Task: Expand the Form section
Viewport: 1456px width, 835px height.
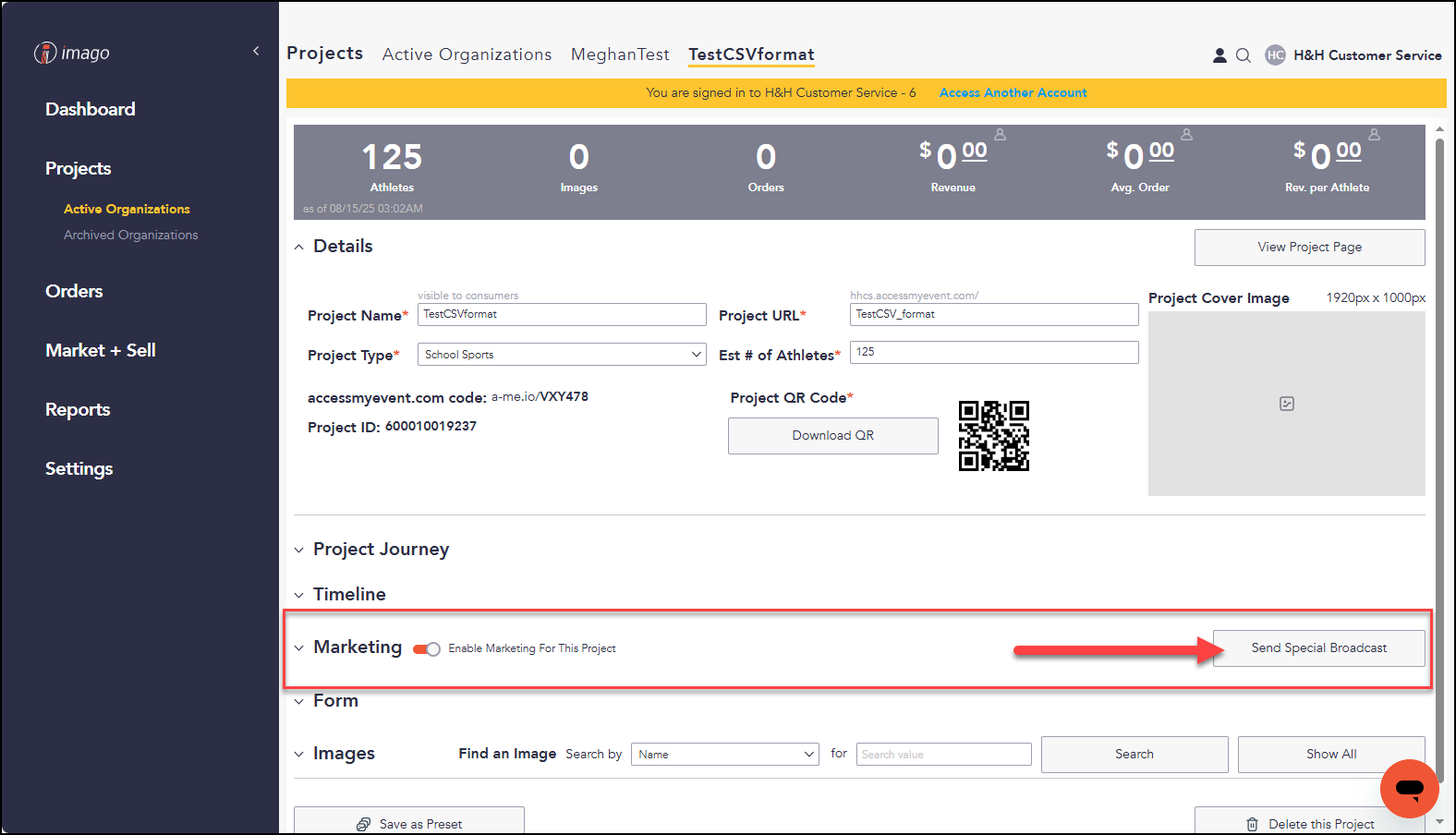Action: (298, 702)
